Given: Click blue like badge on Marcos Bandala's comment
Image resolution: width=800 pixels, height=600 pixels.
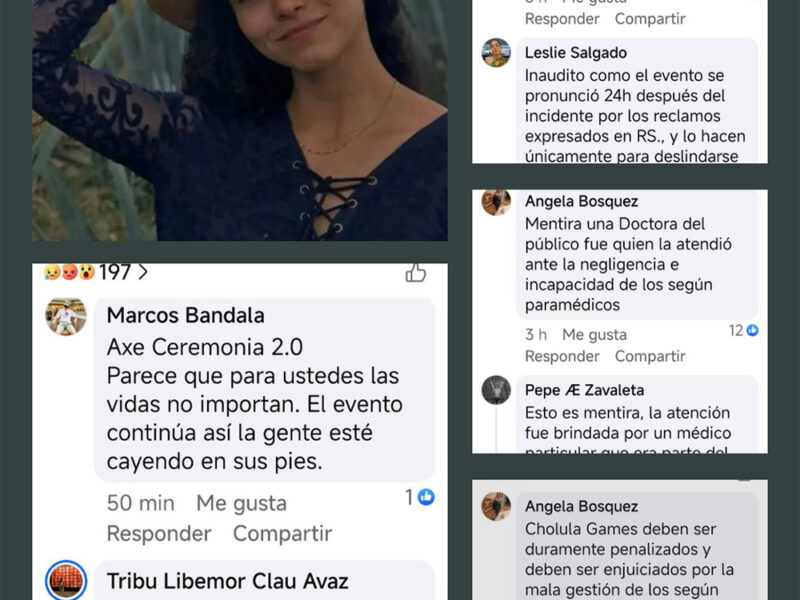Looking at the screenshot, I should point(426,496).
